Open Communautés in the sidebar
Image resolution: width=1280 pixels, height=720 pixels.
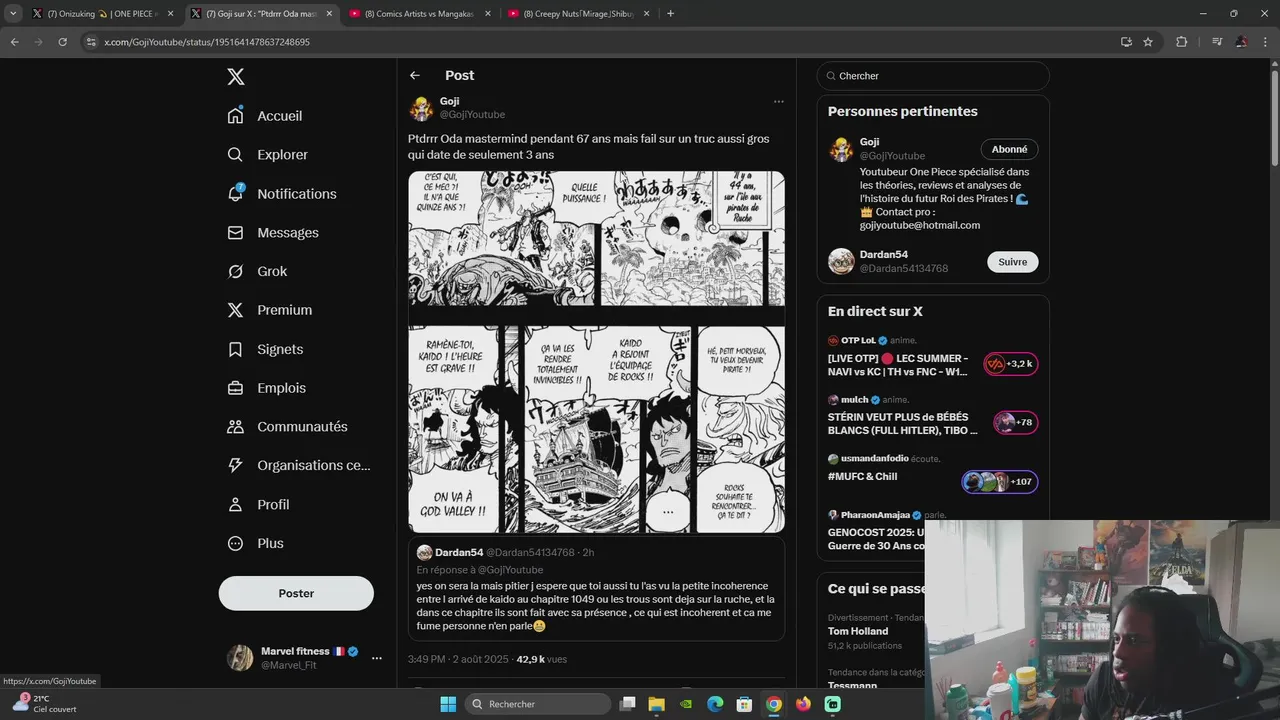click(x=288, y=427)
